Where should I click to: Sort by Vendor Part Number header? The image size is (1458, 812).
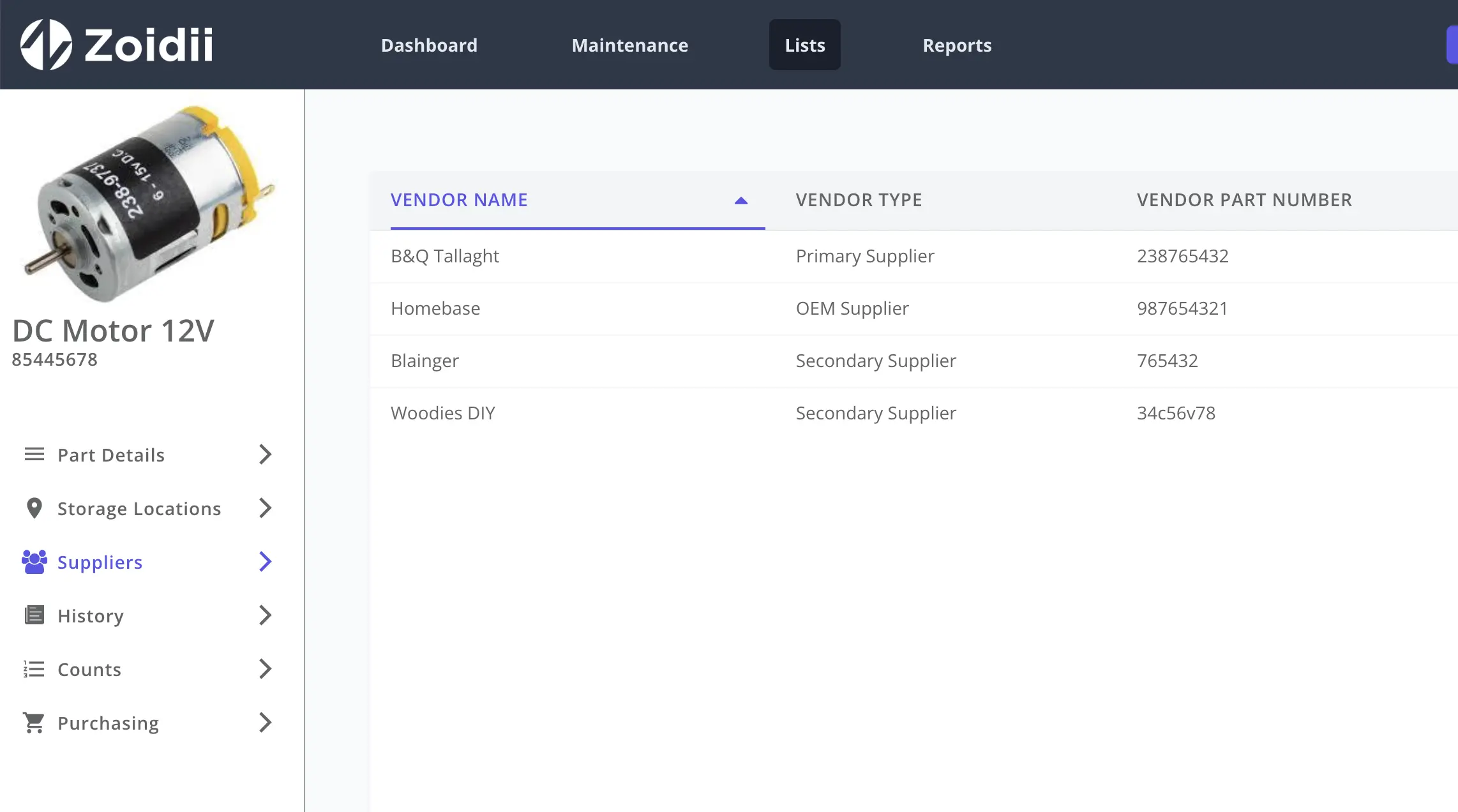click(1244, 200)
